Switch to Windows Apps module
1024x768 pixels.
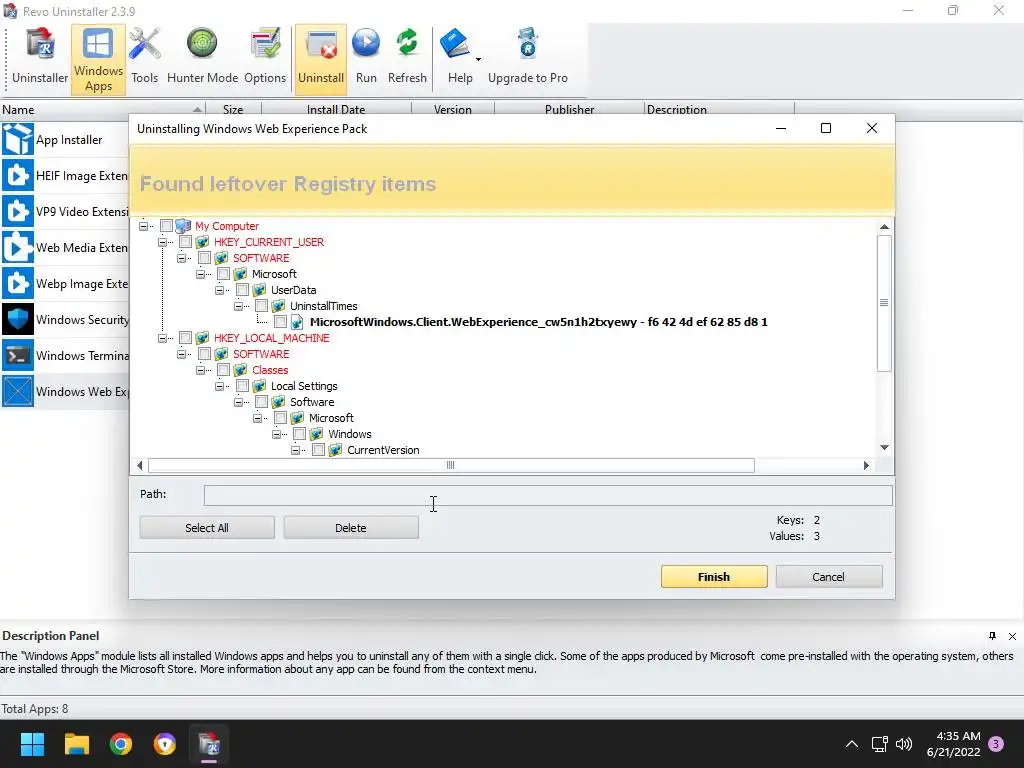pyautogui.click(x=98, y=59)
